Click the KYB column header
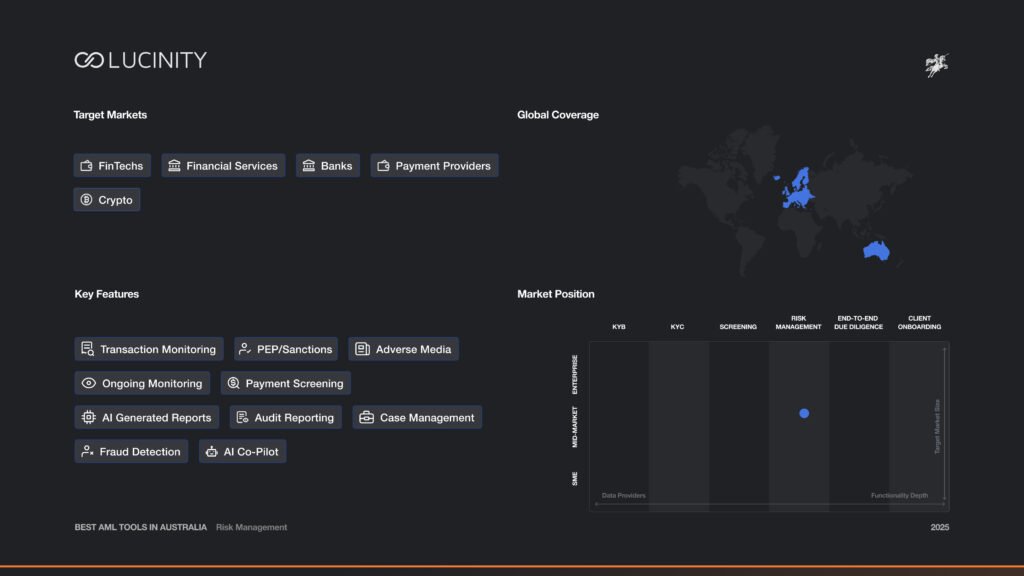This screenshot has width=1024, height=576. (618, 327)
